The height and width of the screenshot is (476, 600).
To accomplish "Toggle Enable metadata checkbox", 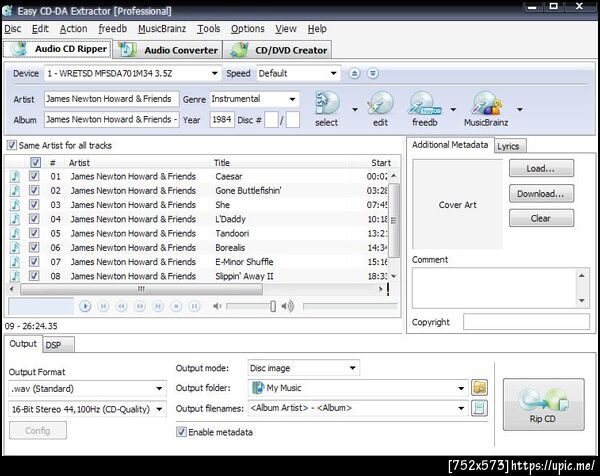I will 181,432.
